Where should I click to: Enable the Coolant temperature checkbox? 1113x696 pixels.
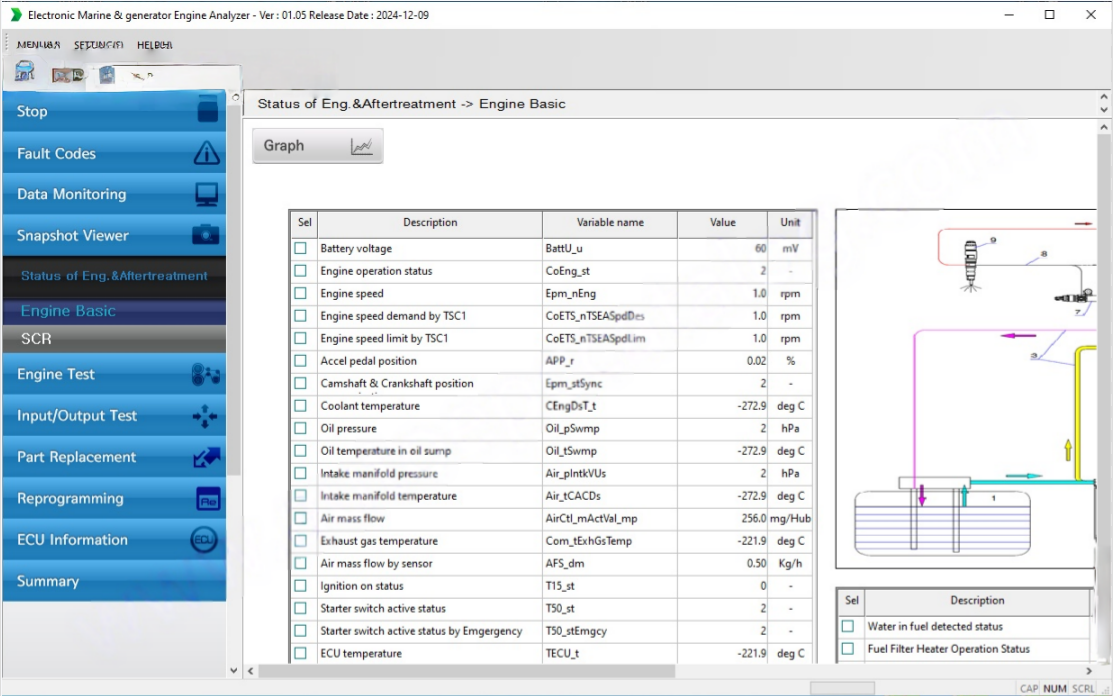[x=301, y=406]
